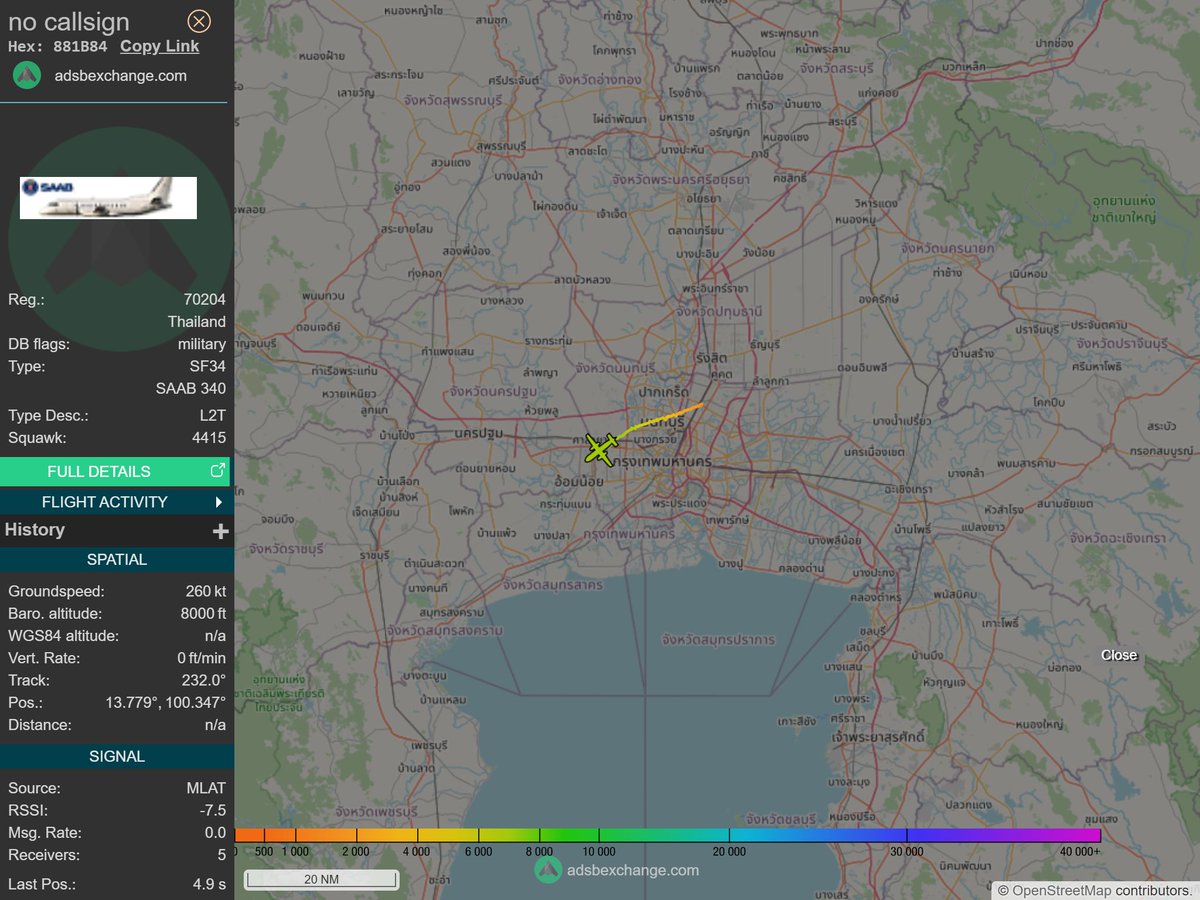Viewport: 1200px width, 900px height.
Task: Click the green adsbexchange logo in the sidebar
Action: click(x=25, y=75)
